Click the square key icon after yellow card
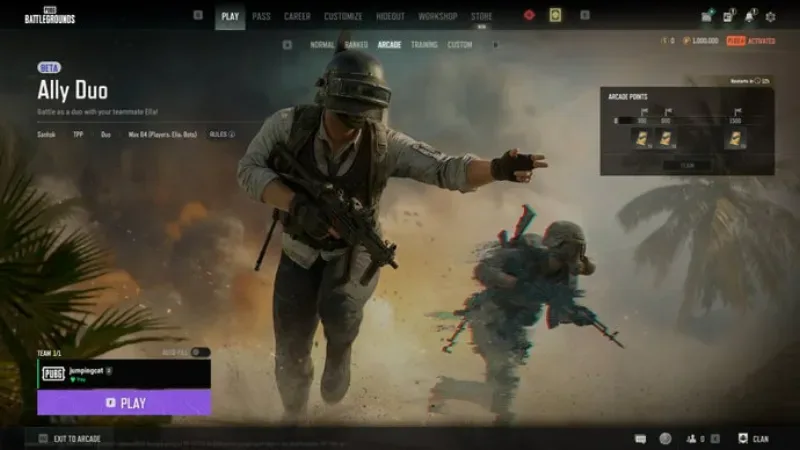 [x=585, y=15]
